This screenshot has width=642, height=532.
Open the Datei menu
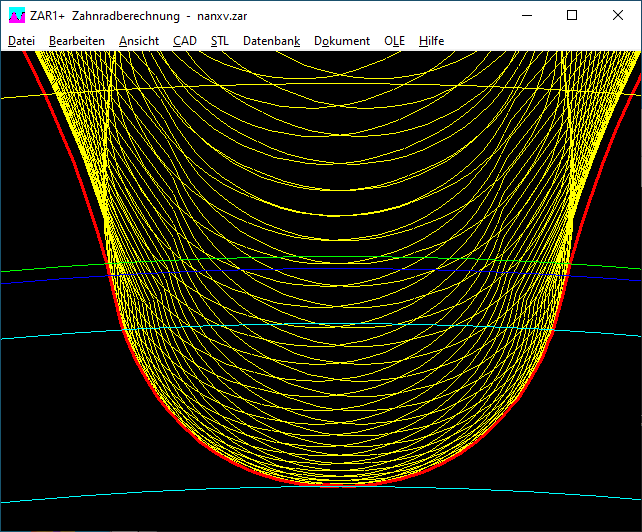[x=21, y=41]
